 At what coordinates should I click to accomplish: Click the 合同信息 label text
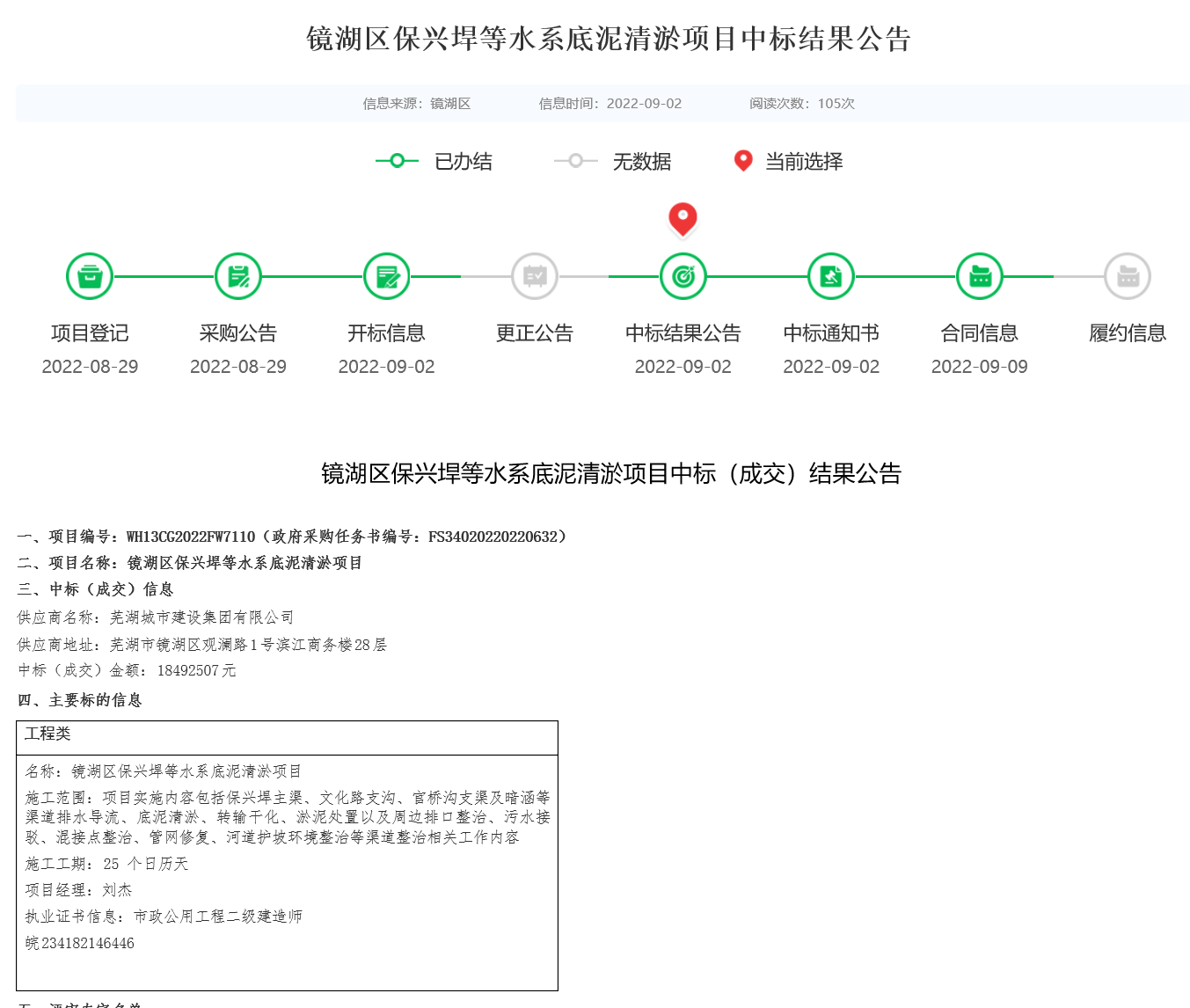(x=980, y=333)
